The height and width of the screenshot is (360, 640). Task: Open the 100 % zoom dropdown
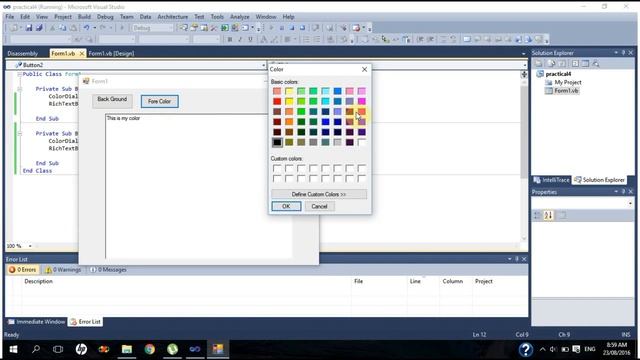(30, 246)
